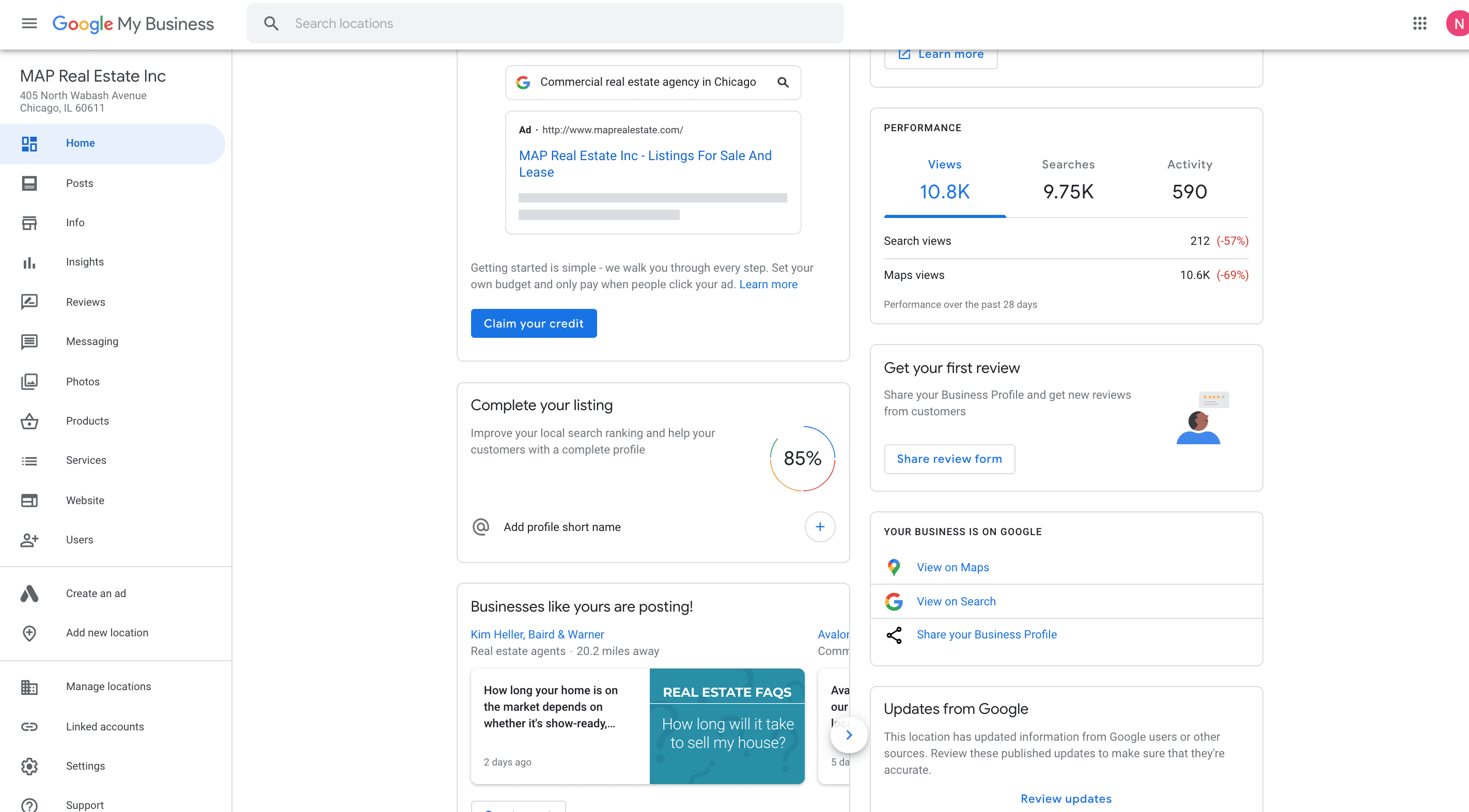
Task: Click the Share review form button
Action: [949, 459]
